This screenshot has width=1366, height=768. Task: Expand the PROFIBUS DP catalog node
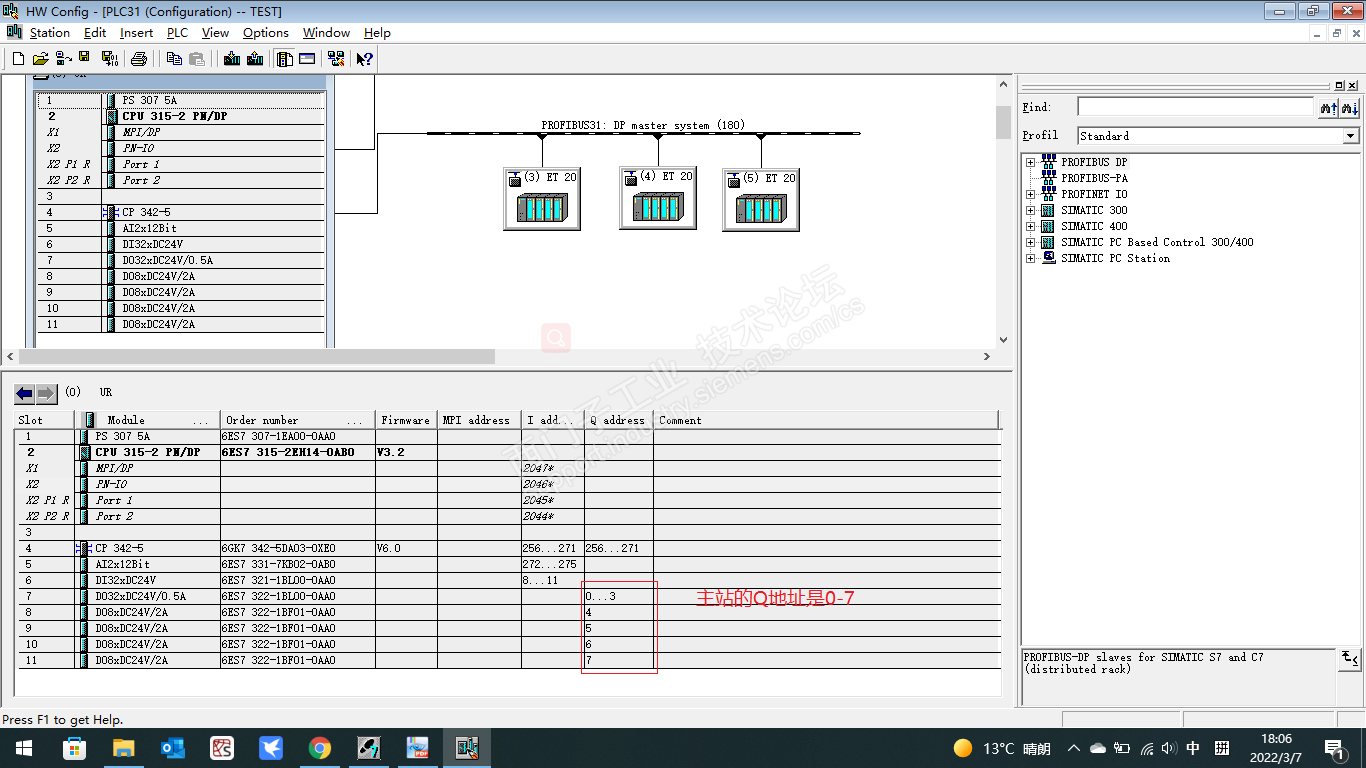coord(1030,162)
